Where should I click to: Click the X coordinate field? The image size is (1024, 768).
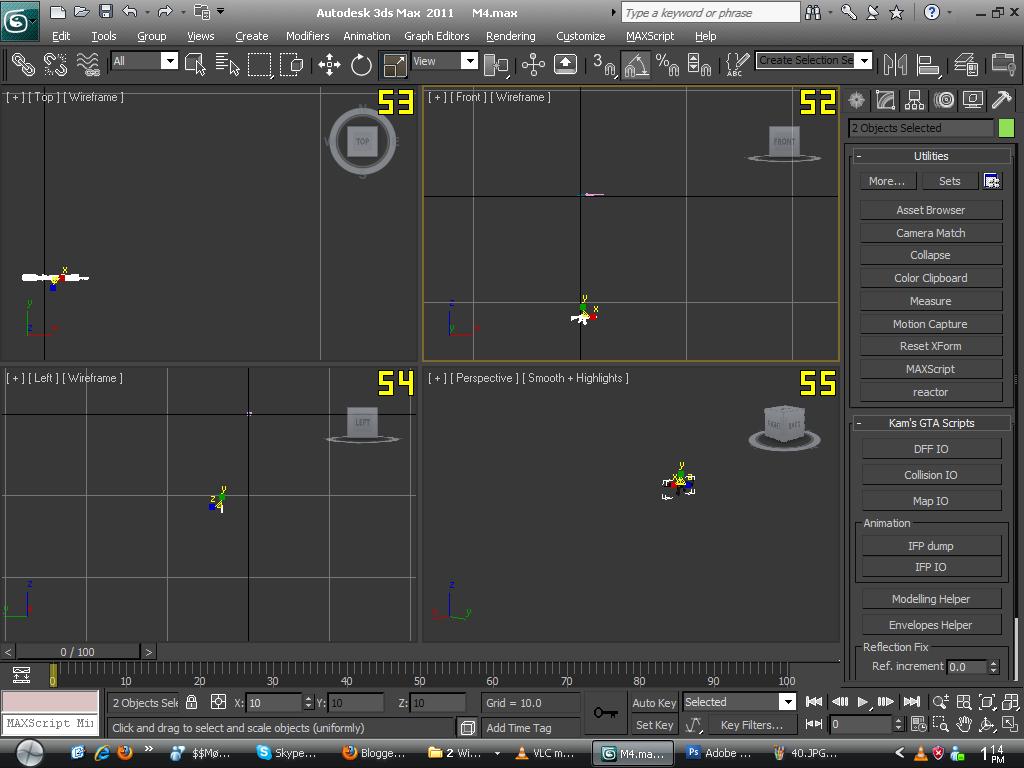click(x=274, y=703)
